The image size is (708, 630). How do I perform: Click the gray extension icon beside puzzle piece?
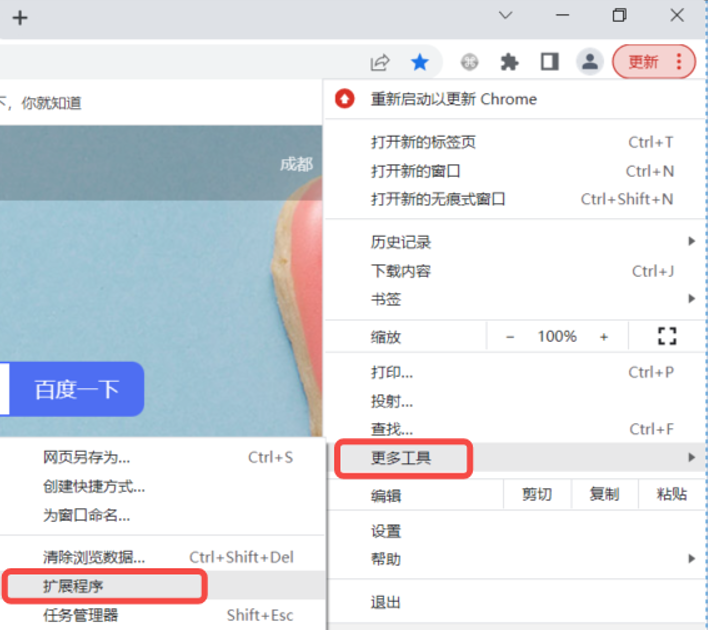pos(469,62)
